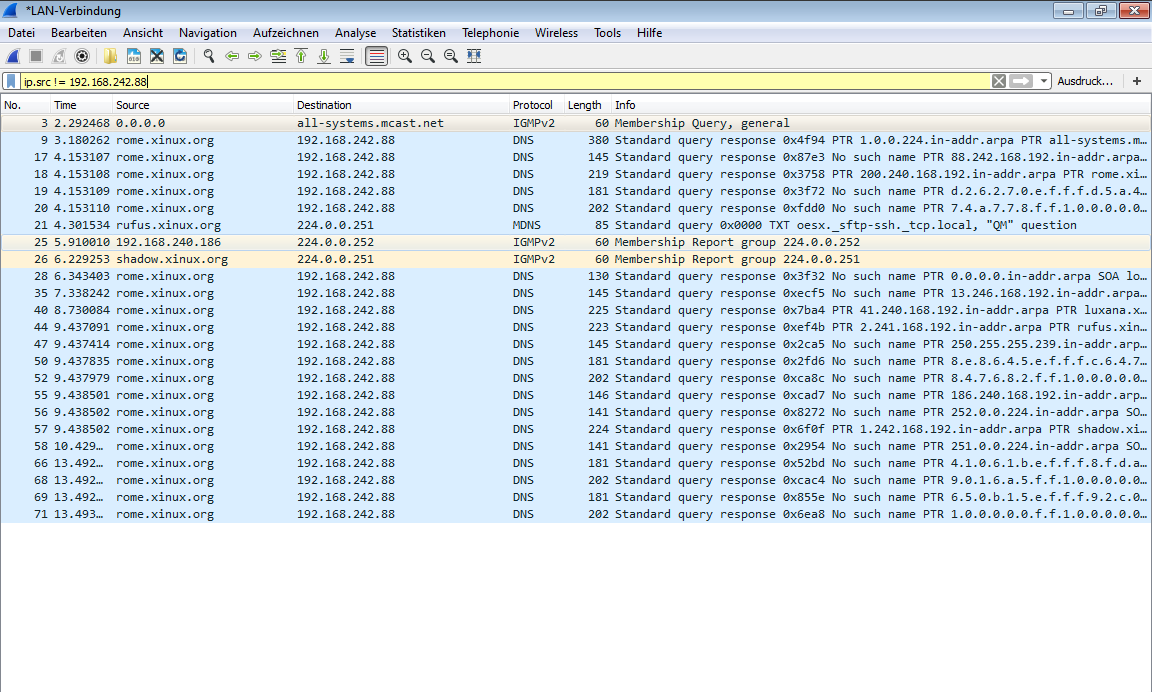Reset text zoom to normal size
Image resolution: width=1152 pixels, height=692 pixels.
pyautogui.click(x=451, y=56)
